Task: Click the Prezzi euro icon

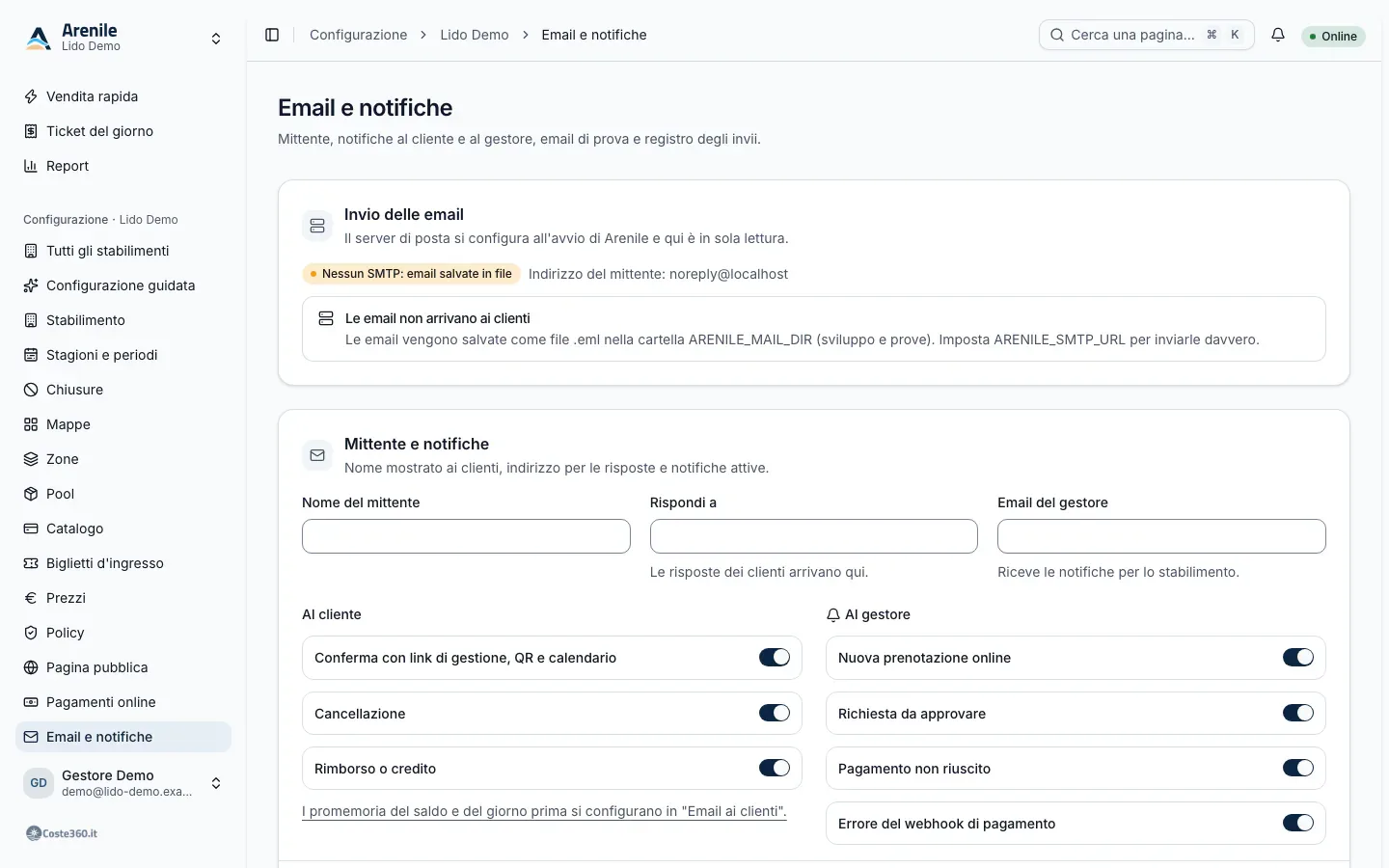Action: pos(31,598)
